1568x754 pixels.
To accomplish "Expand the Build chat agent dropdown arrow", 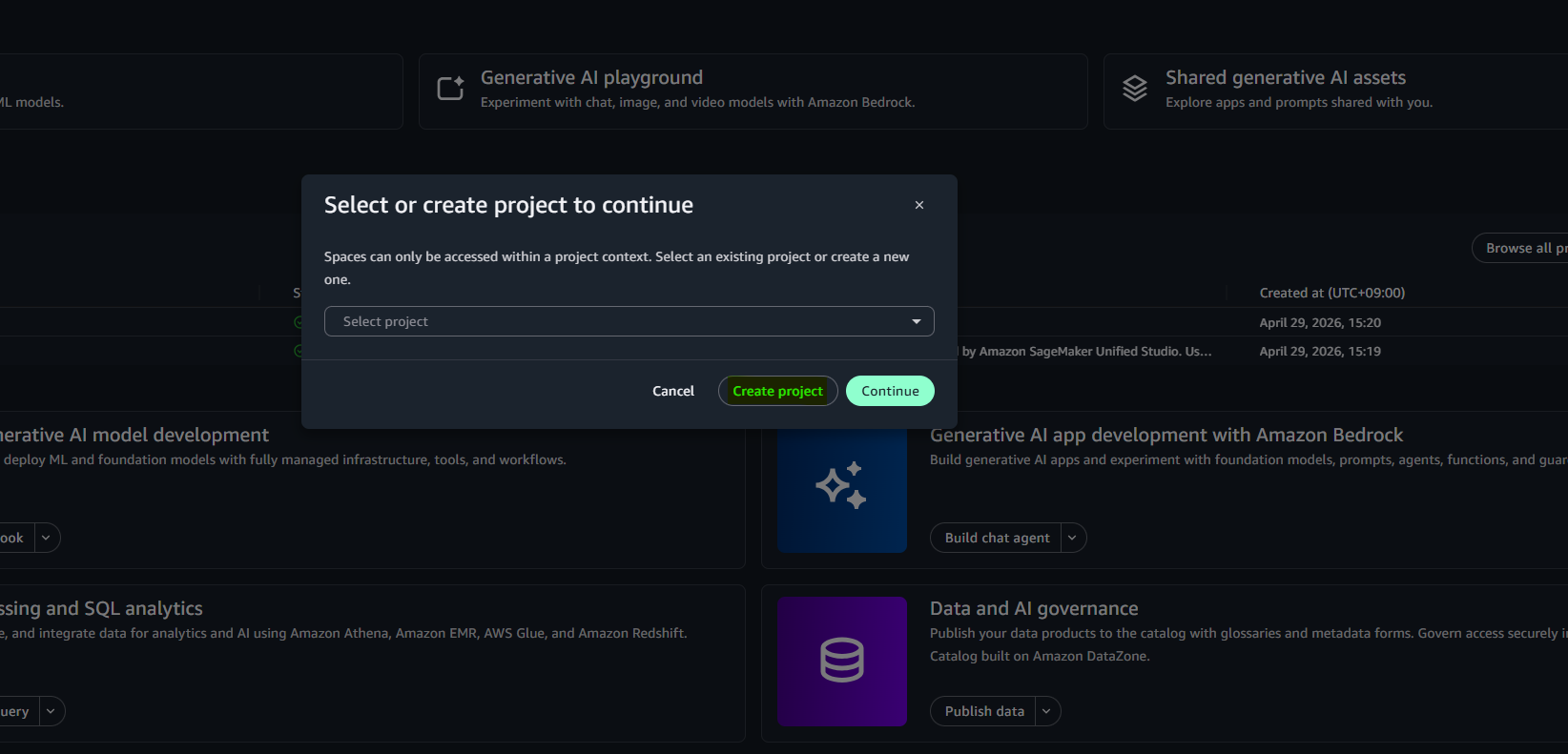I will [x=1073, y=538].
